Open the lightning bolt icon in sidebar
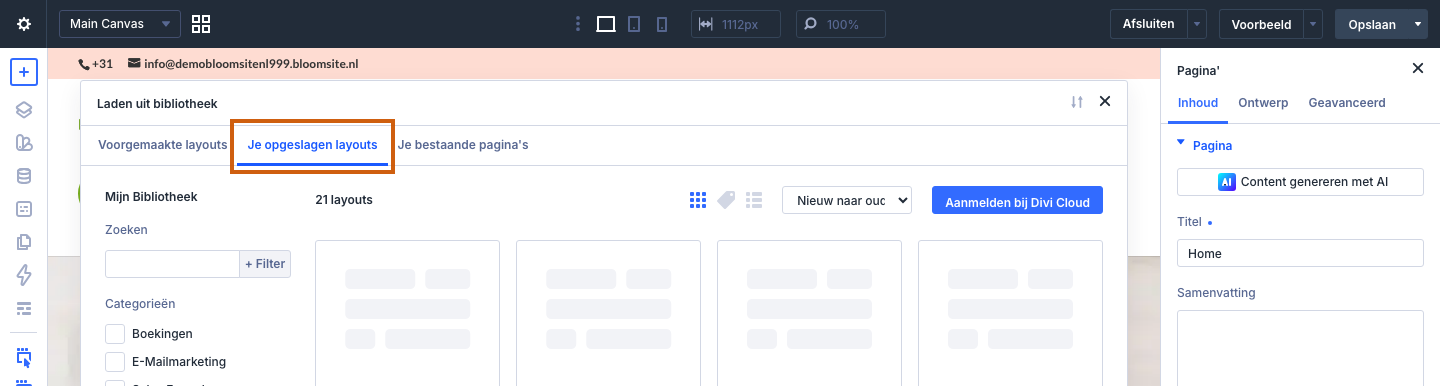Viewport: 1440px width, 386px height. [24, 274]
